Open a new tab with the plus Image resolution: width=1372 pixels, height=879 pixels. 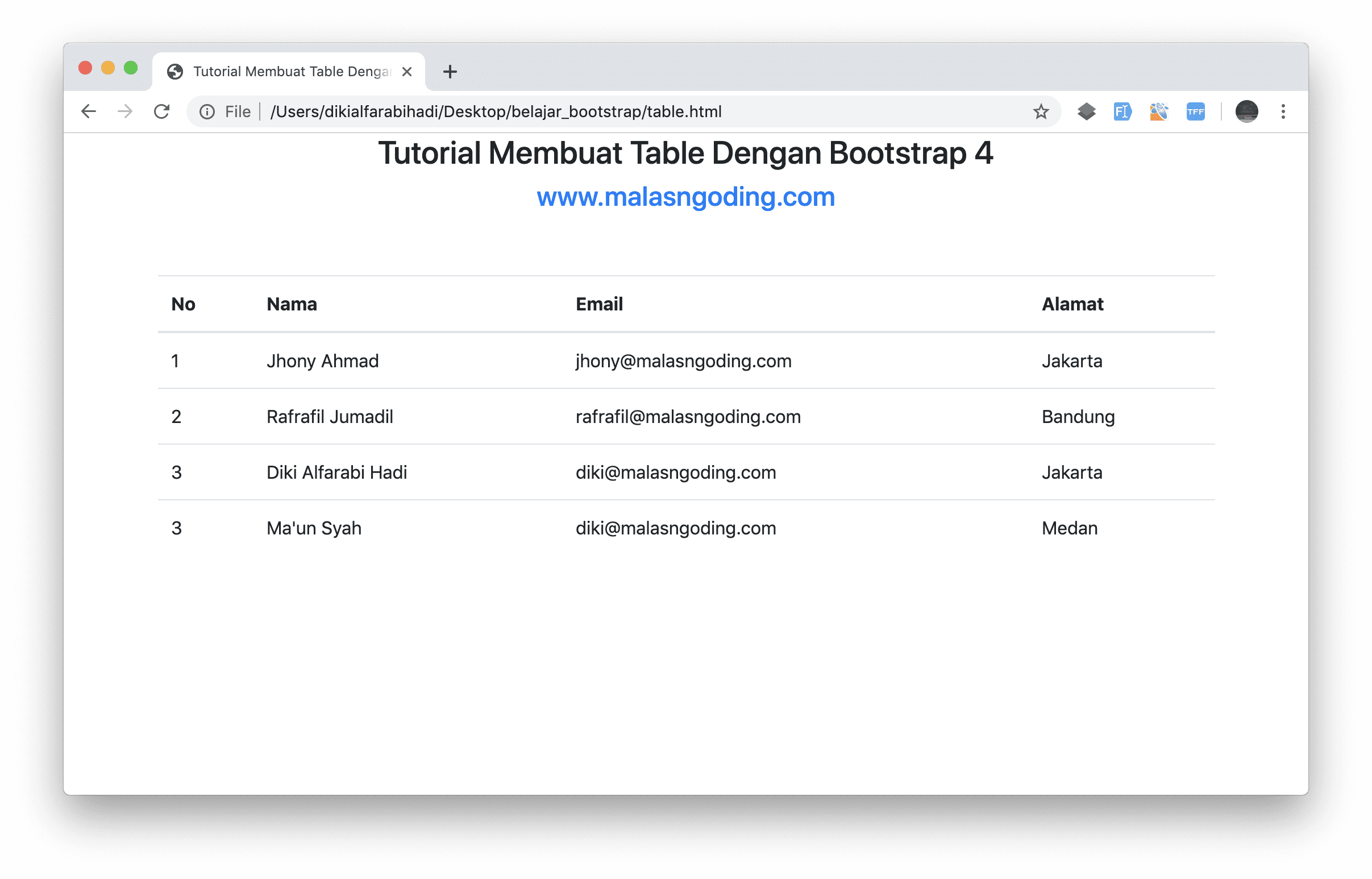[x=450, y=72]
